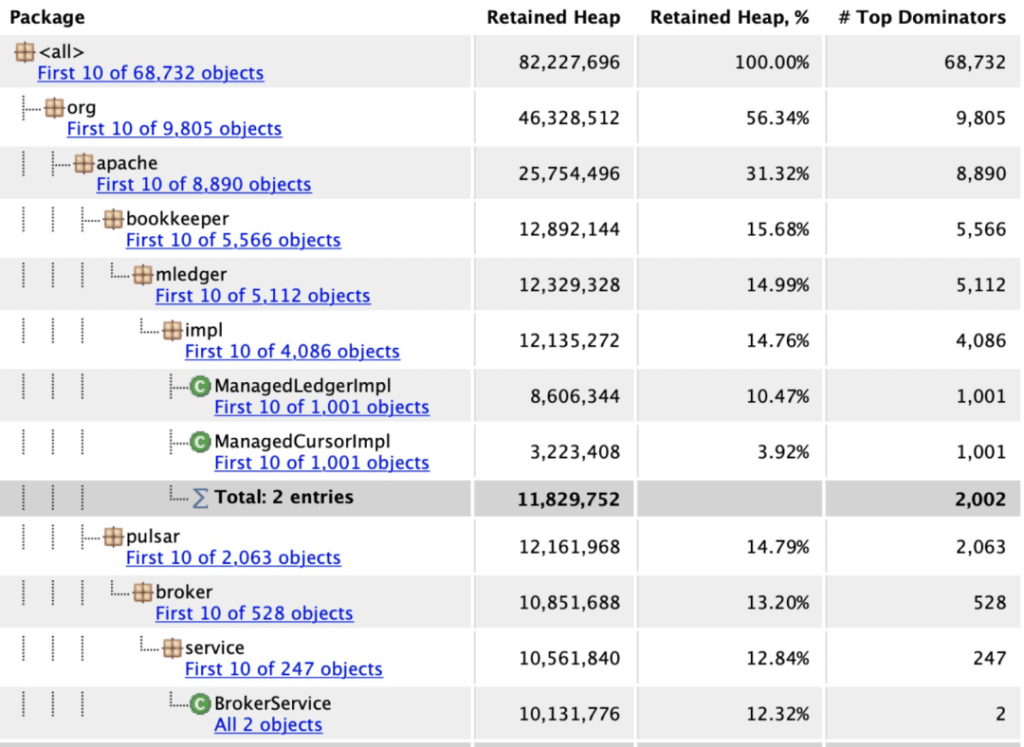The height and width of the screenshot is (747, 1024).
Task: Open 'First 10 of 2,063 objects' link
Action: click(233, 558)
